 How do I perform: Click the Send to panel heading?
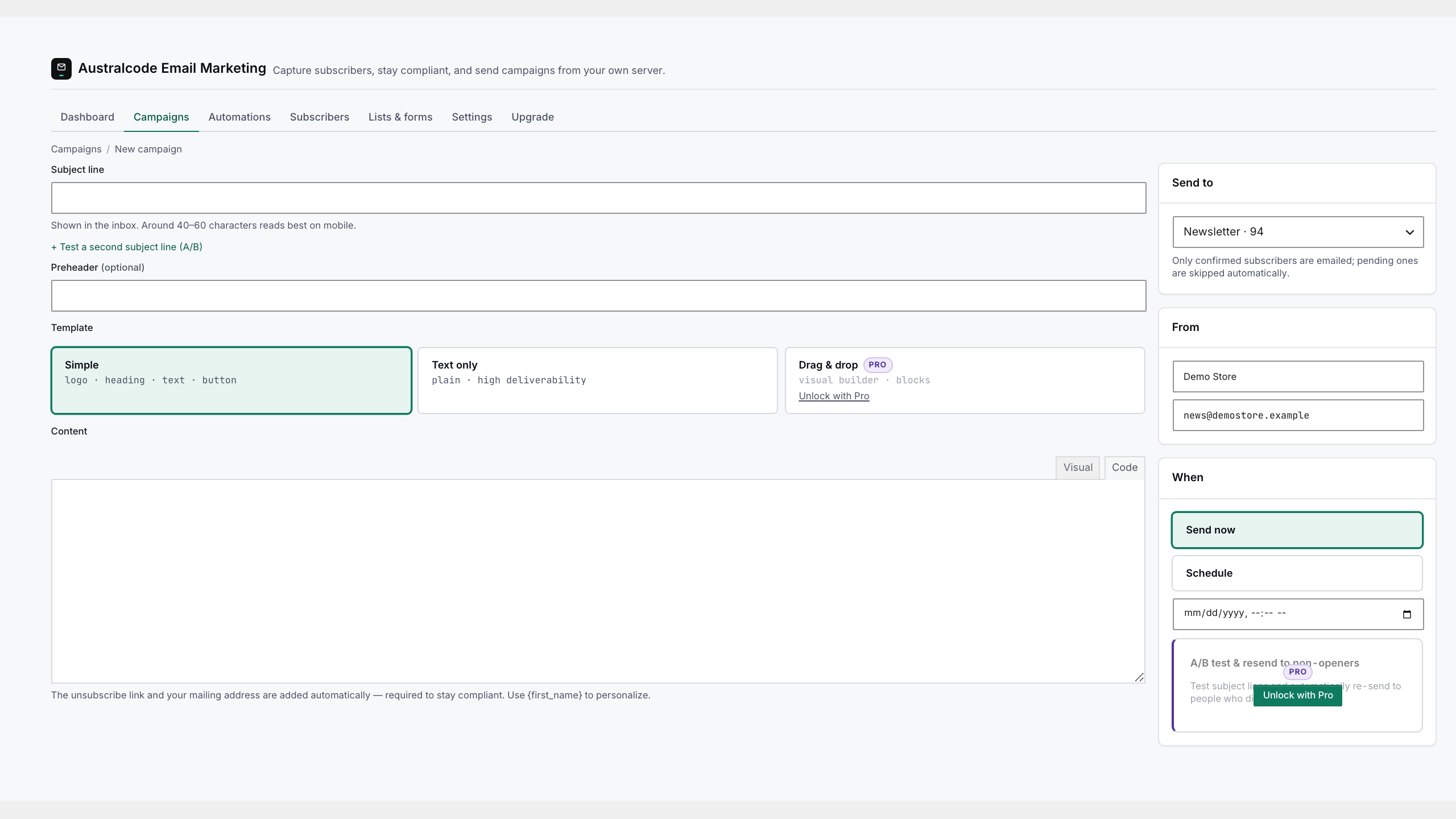coord(1192,183)
